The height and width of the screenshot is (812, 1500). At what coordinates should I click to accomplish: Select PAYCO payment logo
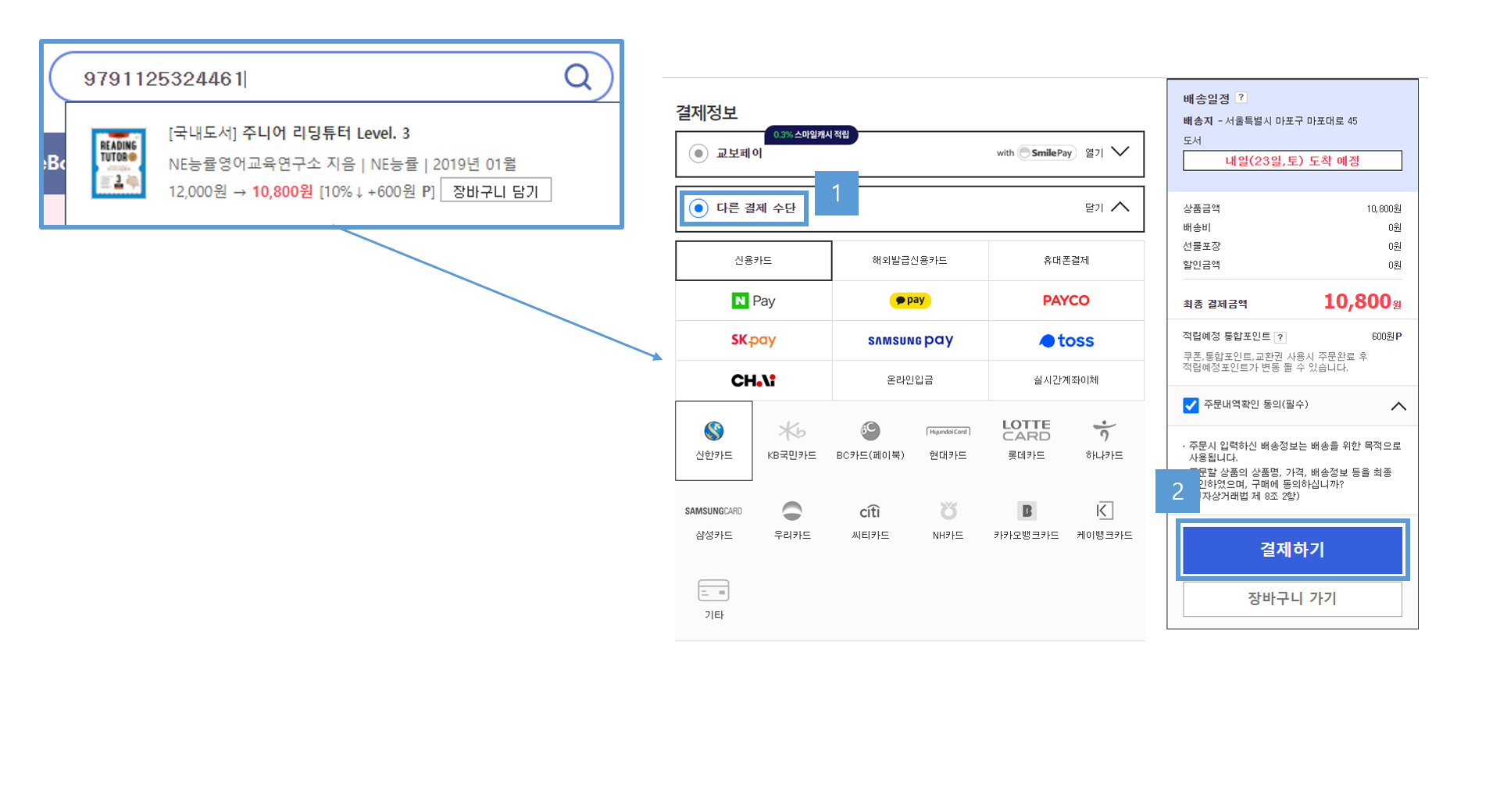[1066, 301]
